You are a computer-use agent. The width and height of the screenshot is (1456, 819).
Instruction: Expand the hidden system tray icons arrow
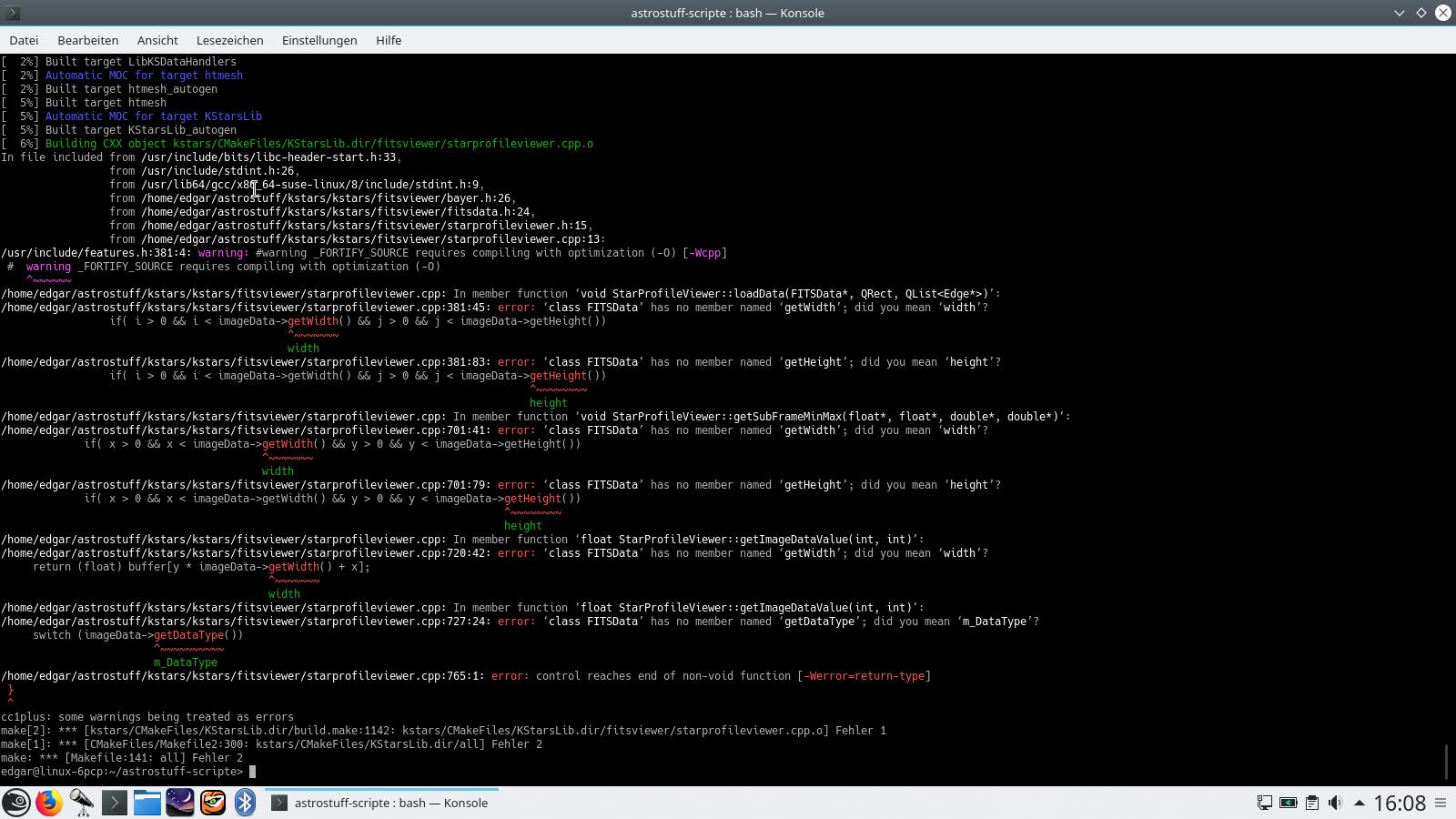coord(1359,803)
